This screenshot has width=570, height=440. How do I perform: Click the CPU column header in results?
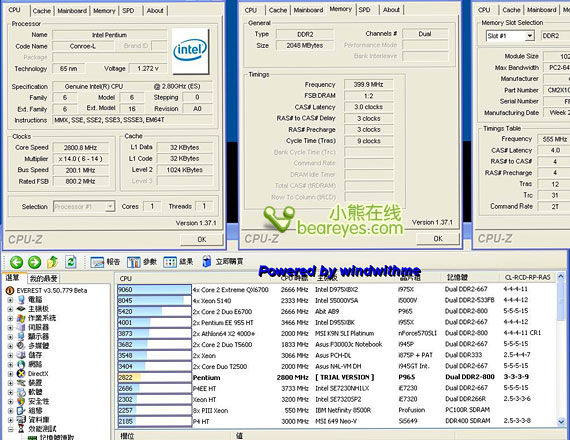[x=126, y=279]
